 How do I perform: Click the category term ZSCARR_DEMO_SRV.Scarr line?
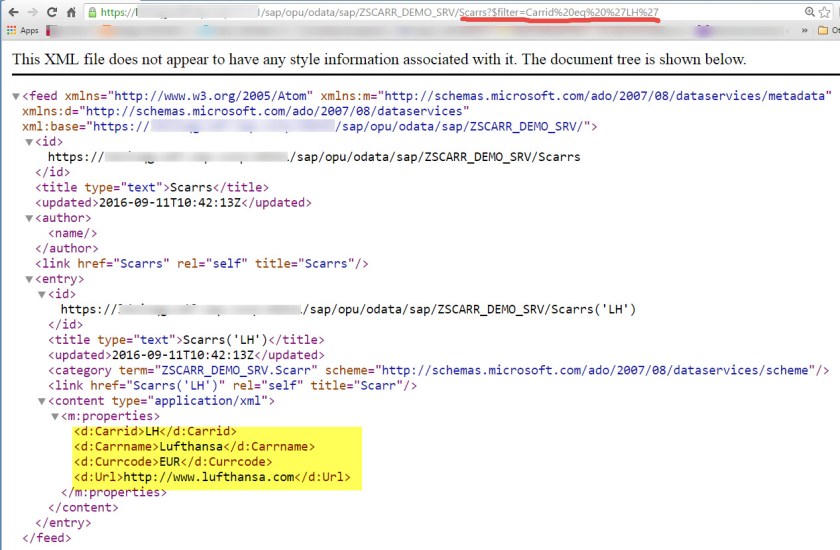point(439,370)
